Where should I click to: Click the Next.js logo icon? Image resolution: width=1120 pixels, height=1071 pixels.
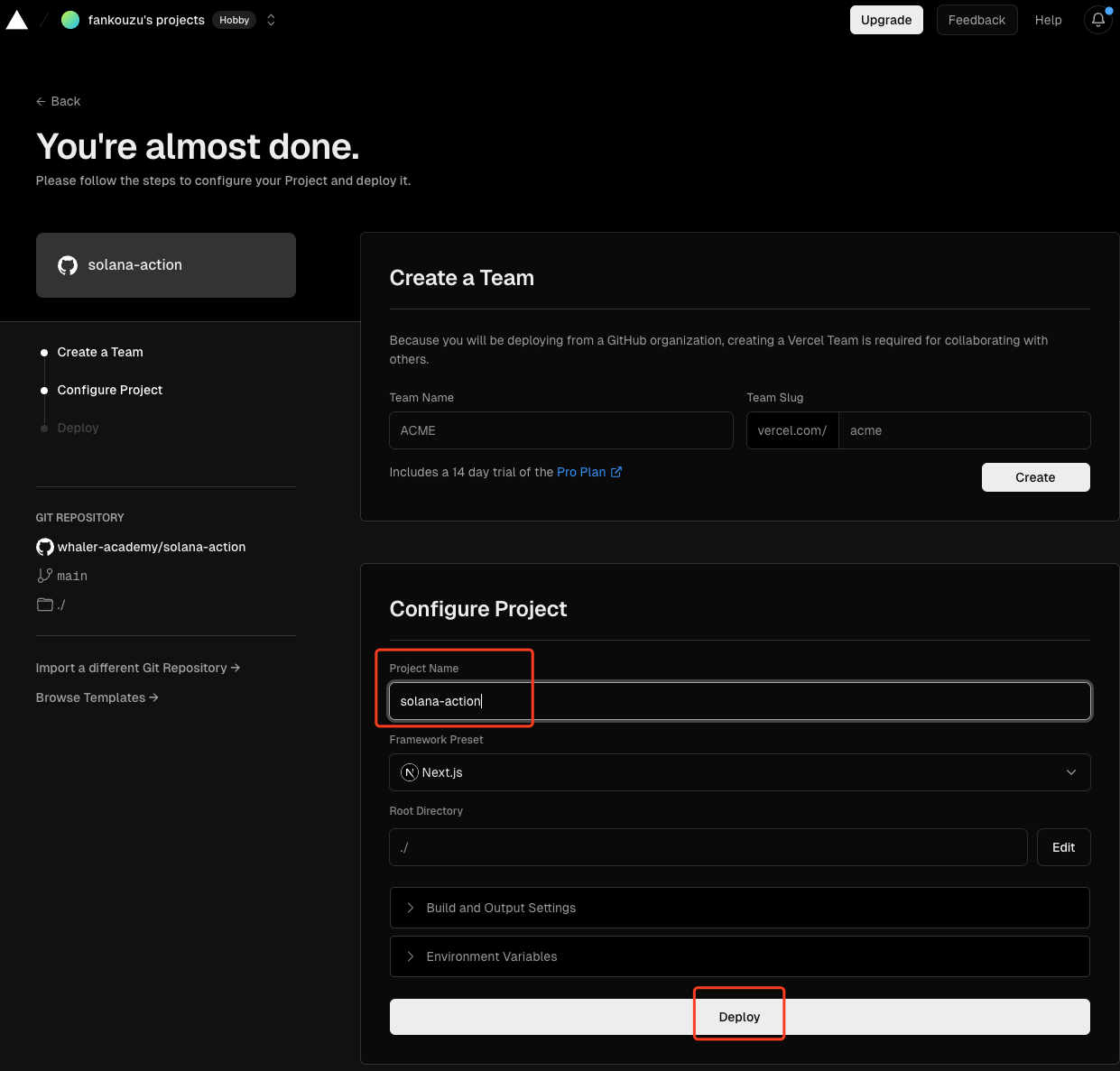pyautogui.click(x=410, y=772)
